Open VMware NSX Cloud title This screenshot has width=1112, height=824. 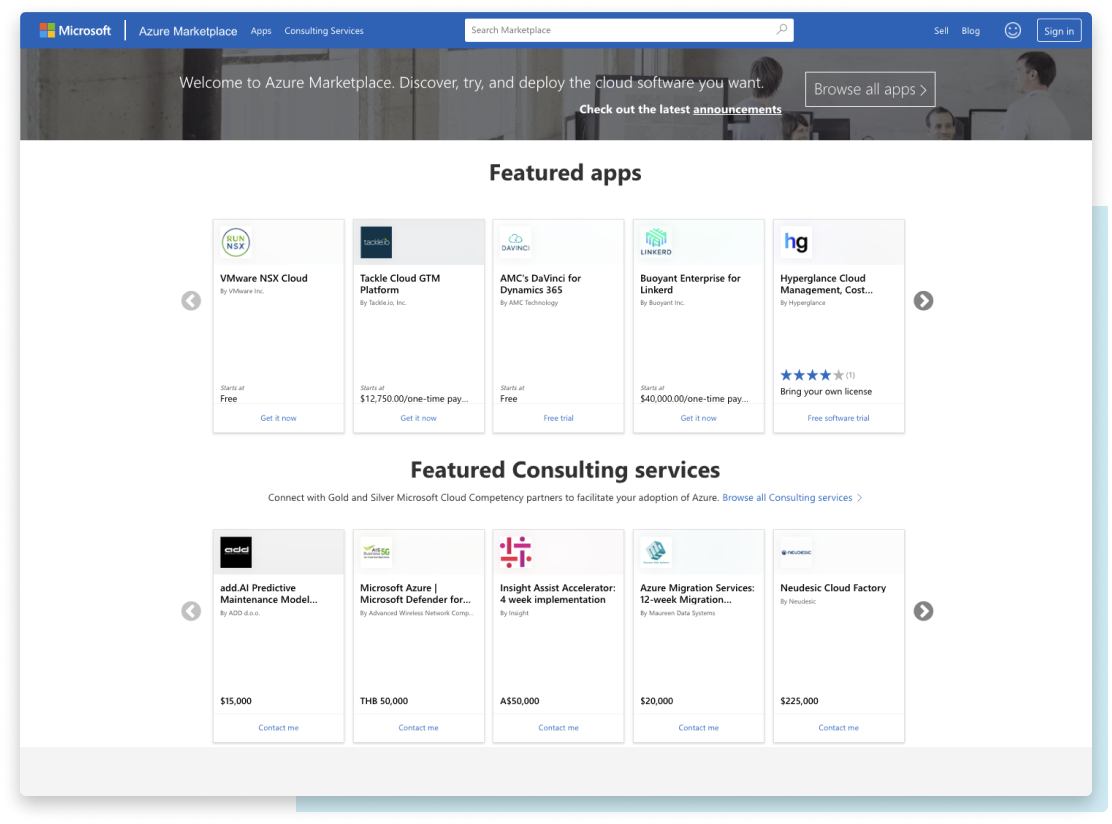[264, 279]
